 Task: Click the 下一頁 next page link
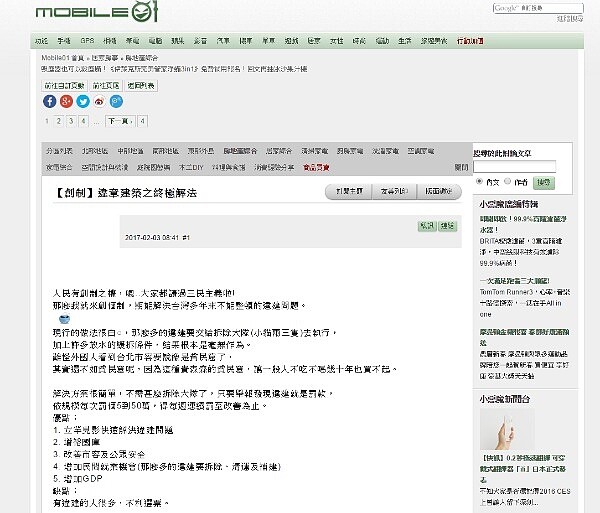(120, 121)
